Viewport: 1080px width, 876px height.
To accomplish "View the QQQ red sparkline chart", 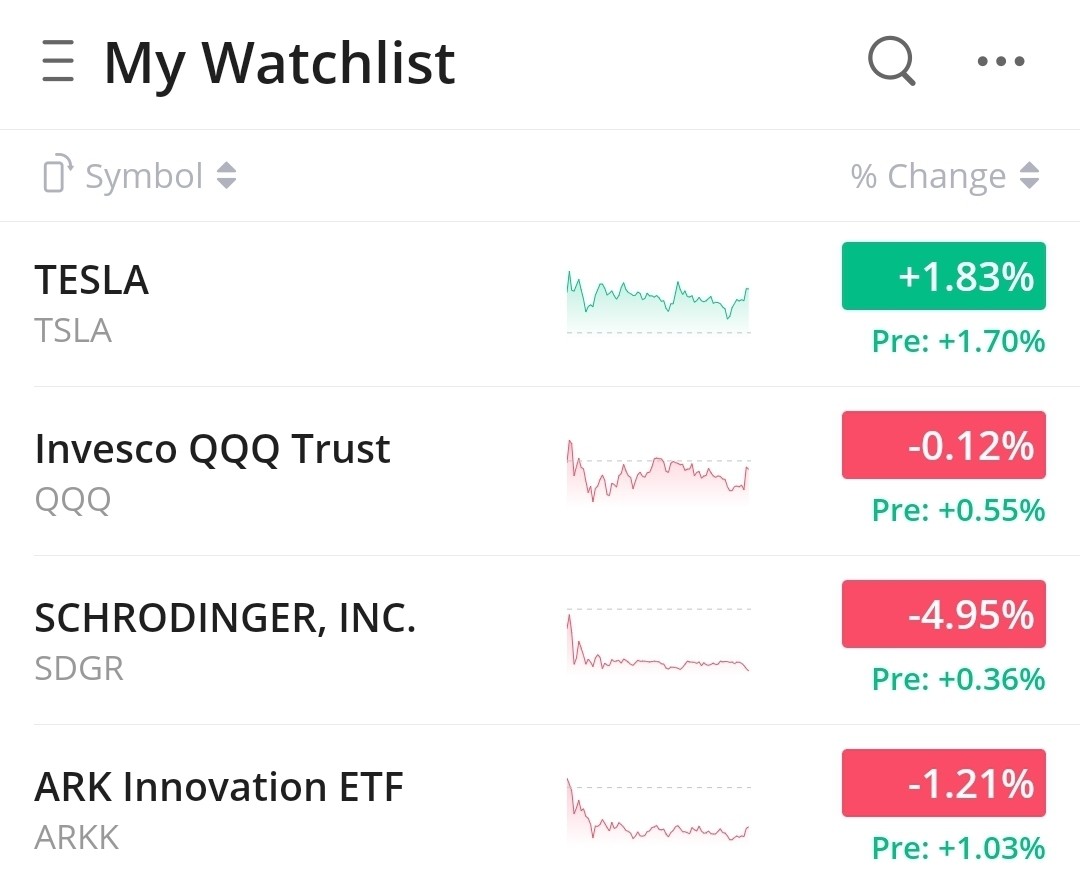I will 657,469.
